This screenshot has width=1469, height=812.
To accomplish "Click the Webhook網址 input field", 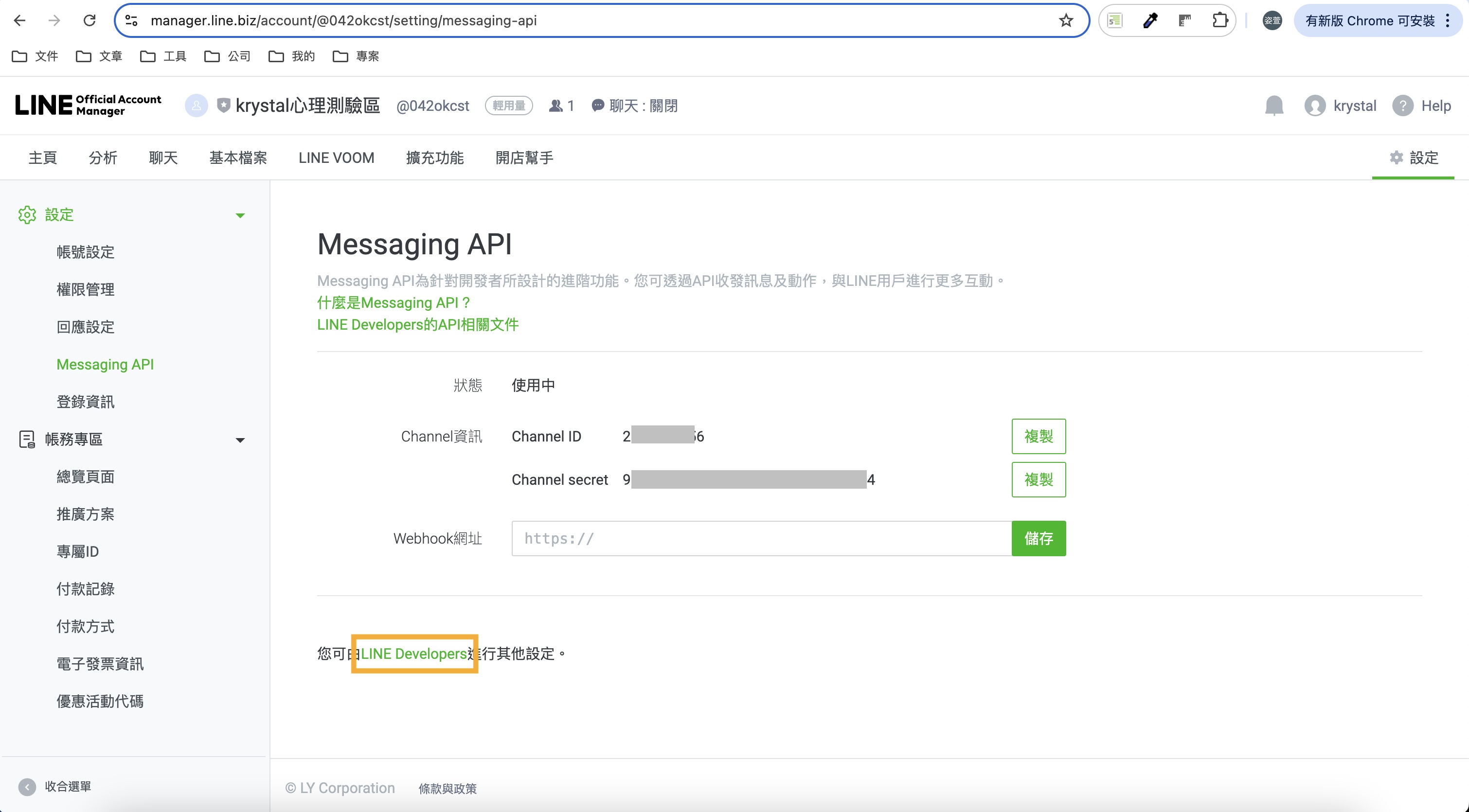I will tap(762, 538).
